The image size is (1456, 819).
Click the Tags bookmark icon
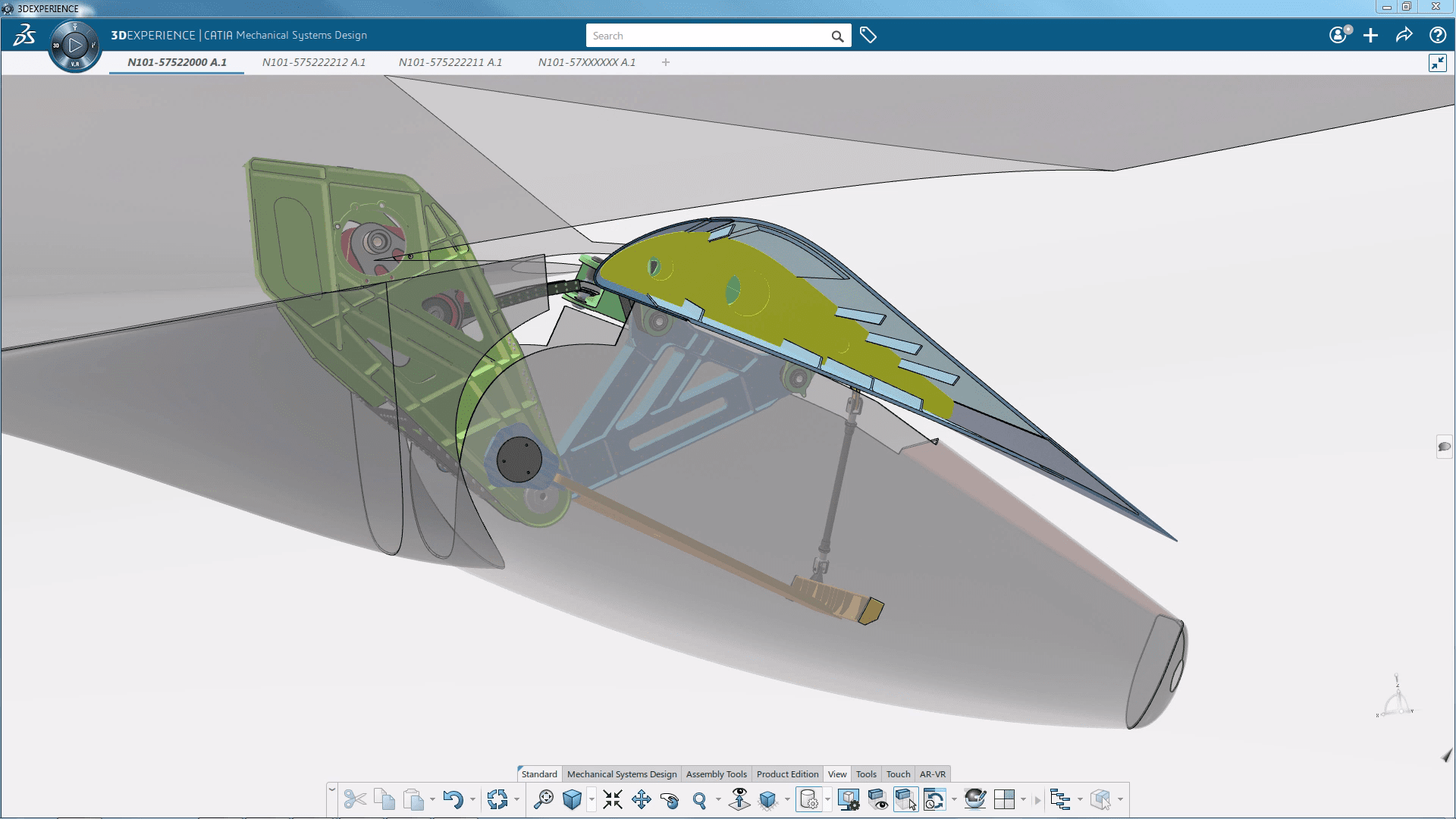868,35
